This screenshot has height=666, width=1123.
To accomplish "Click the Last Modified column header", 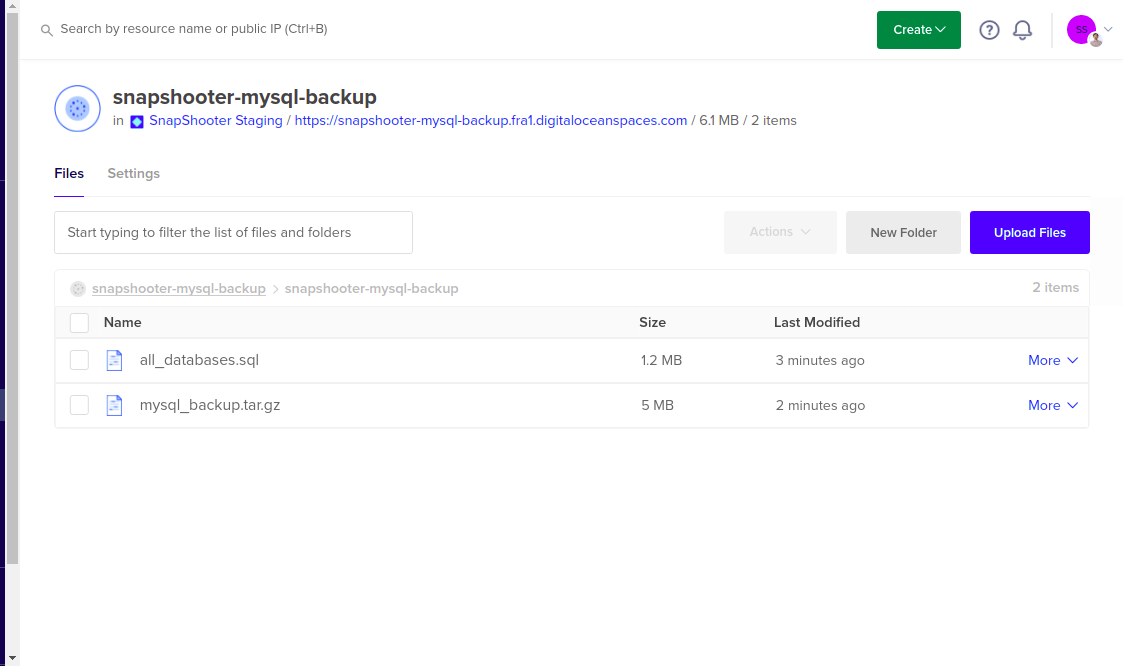I will coord(816,323).
